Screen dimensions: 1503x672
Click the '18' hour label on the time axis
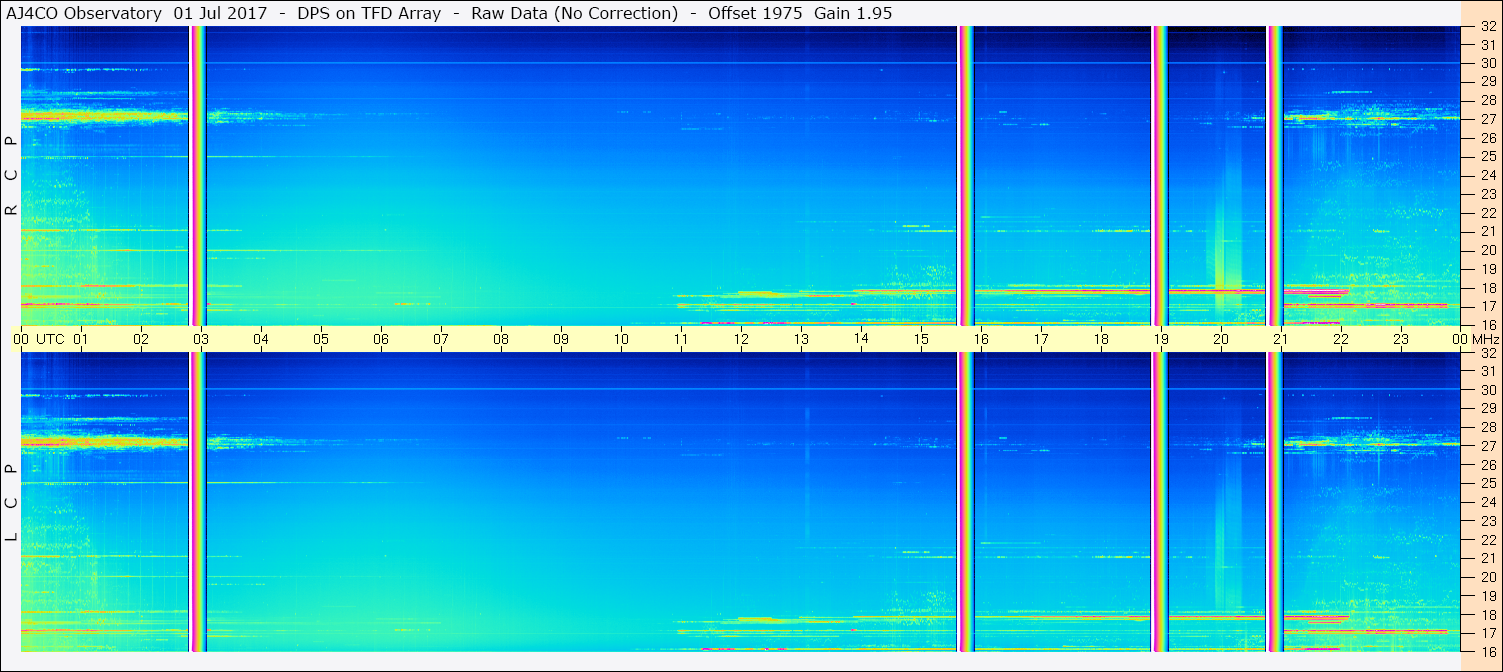[1101, 339]
